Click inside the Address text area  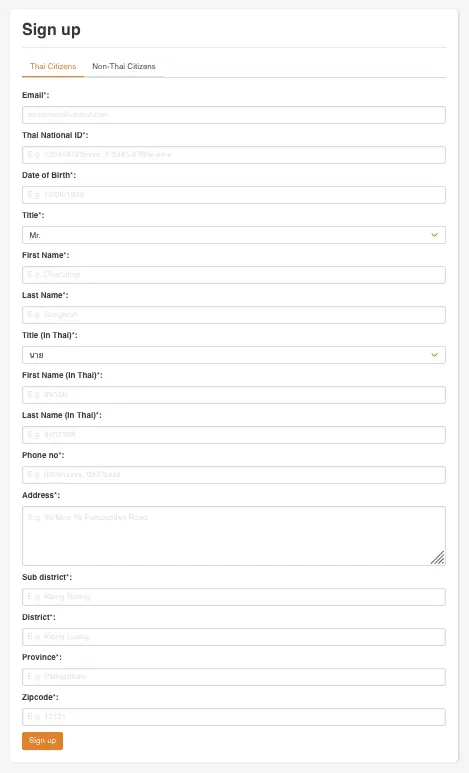point(234,536)
